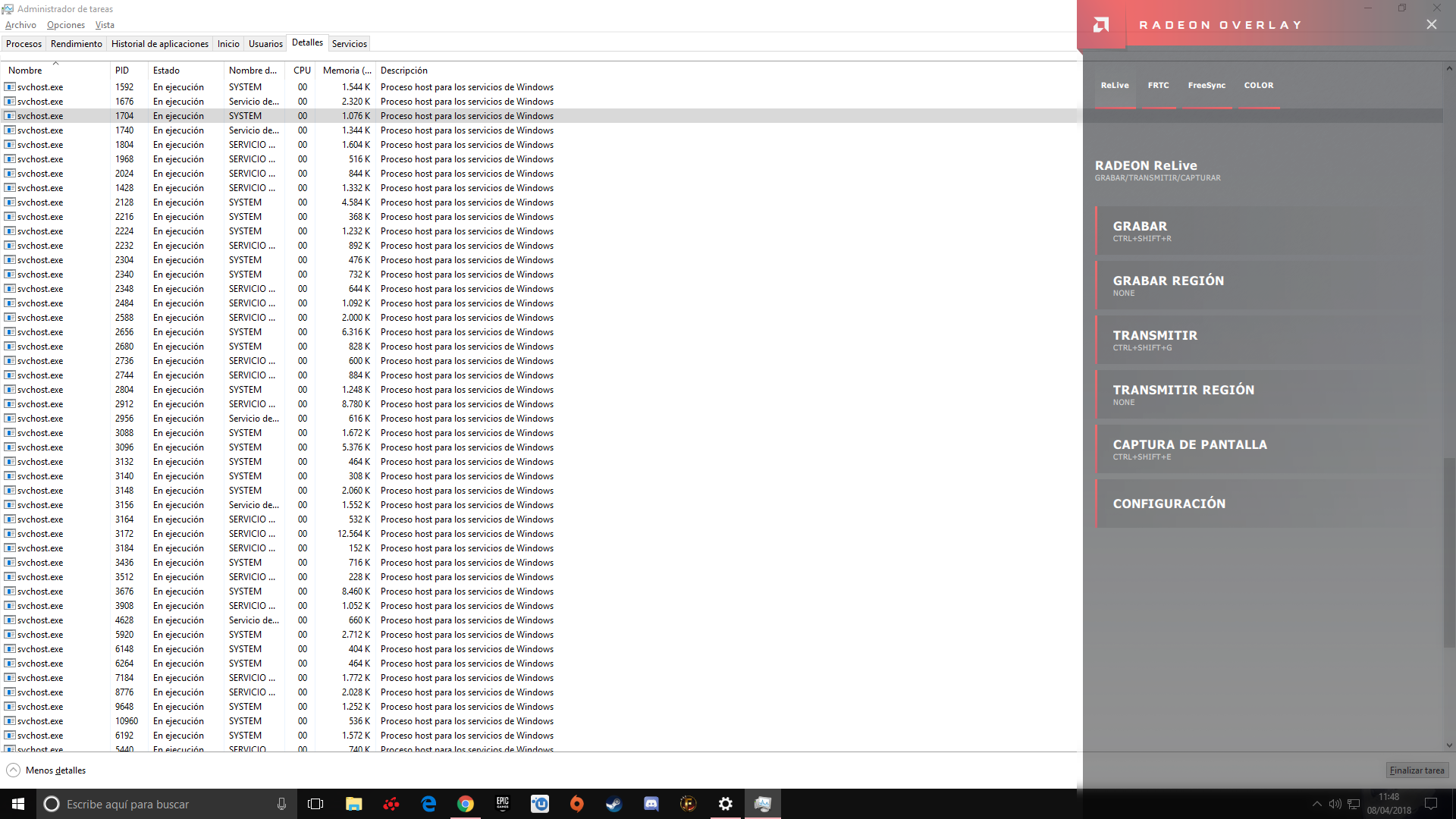Select the FreeSync tab in overlay
Image resolution: width=1456 pixels, height=819 pixels.
coord(1206,86)
